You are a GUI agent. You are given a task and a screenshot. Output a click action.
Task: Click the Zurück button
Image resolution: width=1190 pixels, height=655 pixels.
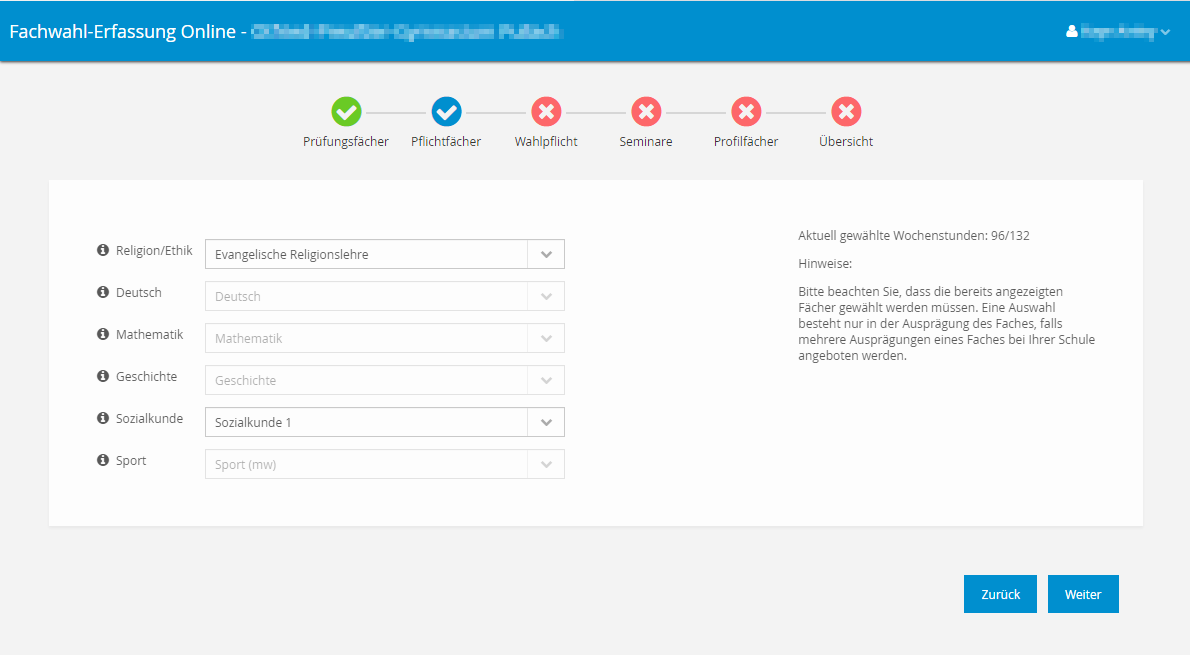[x=1000, y=594]
